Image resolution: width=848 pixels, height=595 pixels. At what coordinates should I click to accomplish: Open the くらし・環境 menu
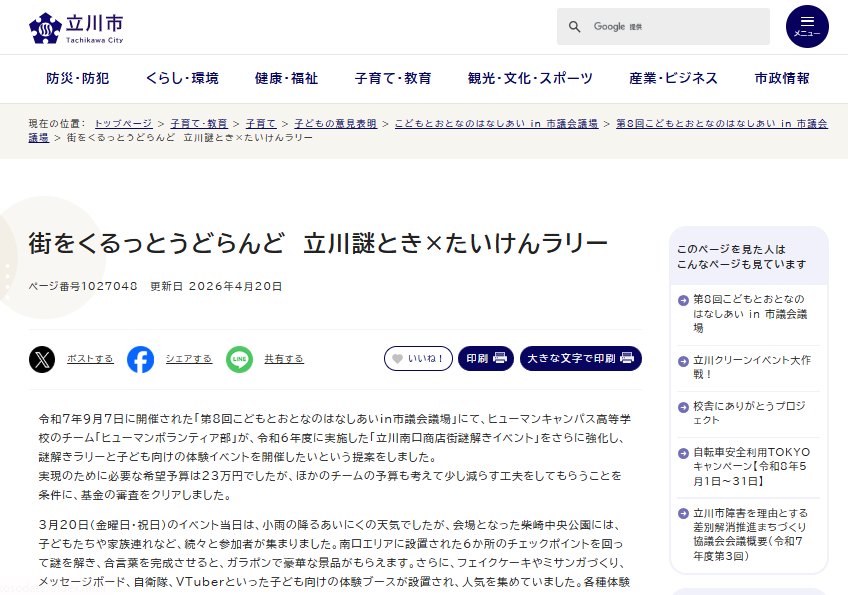click(182, 78)
